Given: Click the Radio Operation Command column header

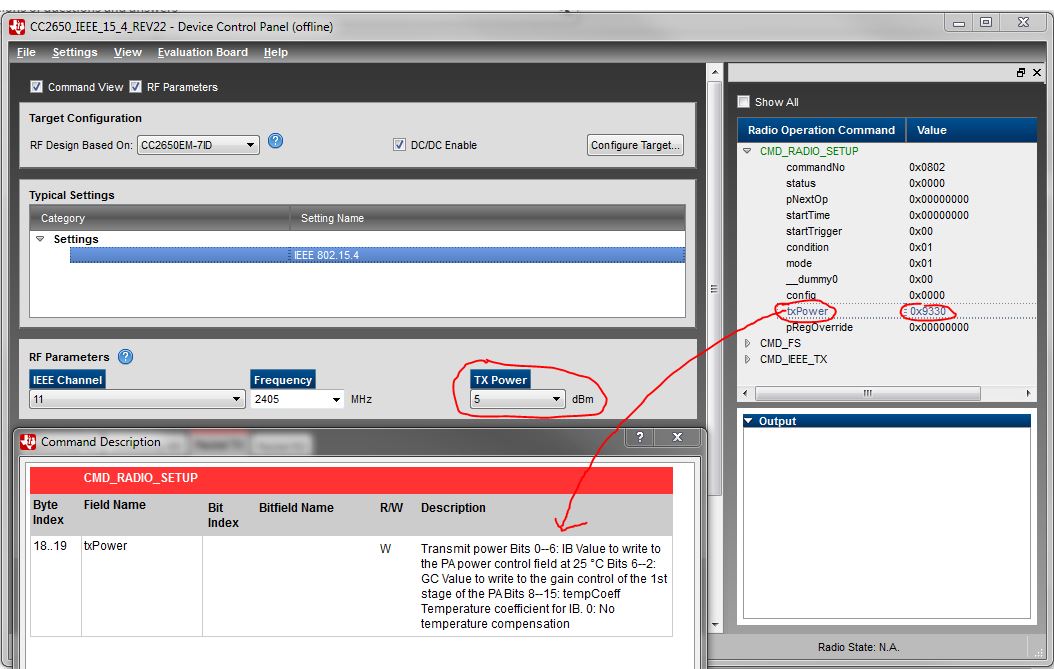Looking at the screenshot, I should (x=821, y=130).
